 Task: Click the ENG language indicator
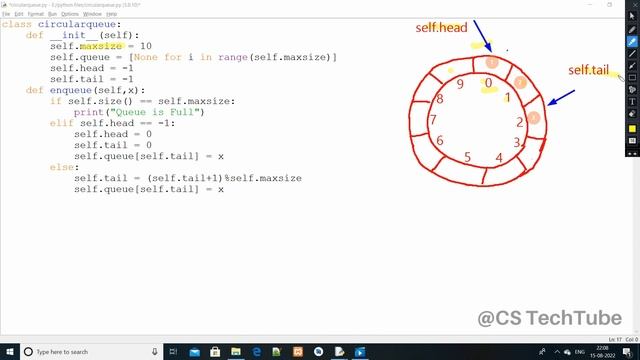[580, 352]
